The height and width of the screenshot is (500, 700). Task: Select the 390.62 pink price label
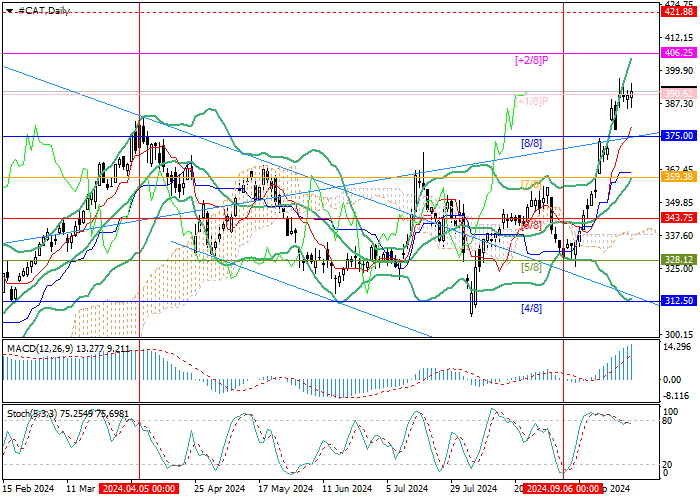(x=679, y=94)
